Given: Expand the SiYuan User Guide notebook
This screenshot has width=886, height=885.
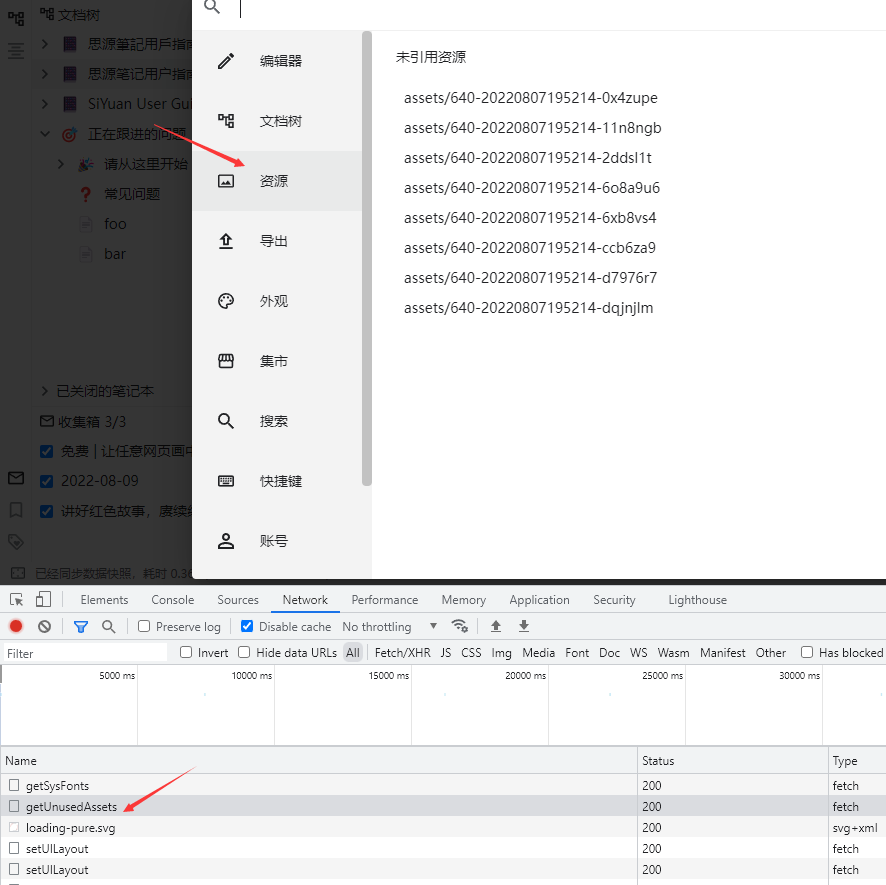Looking at the screenshot, I should point(45,103).
